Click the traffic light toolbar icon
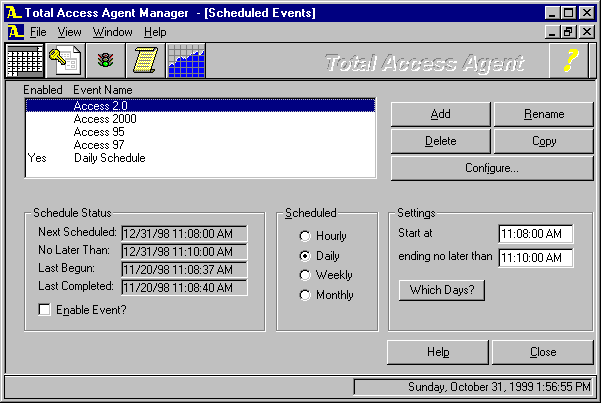The image size is (601, 410). pos(105,61)
